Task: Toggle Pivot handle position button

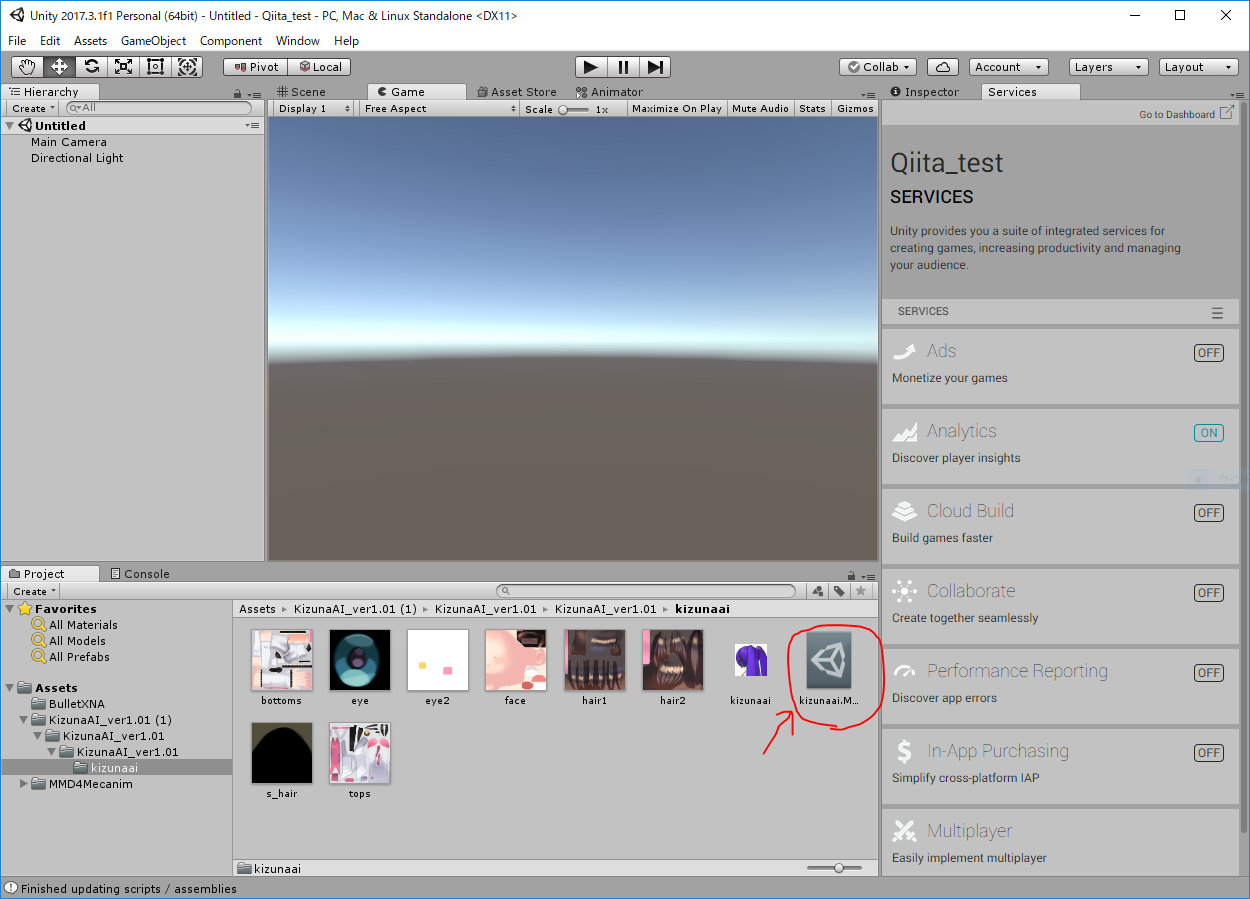Action: [x=256, y=67]
